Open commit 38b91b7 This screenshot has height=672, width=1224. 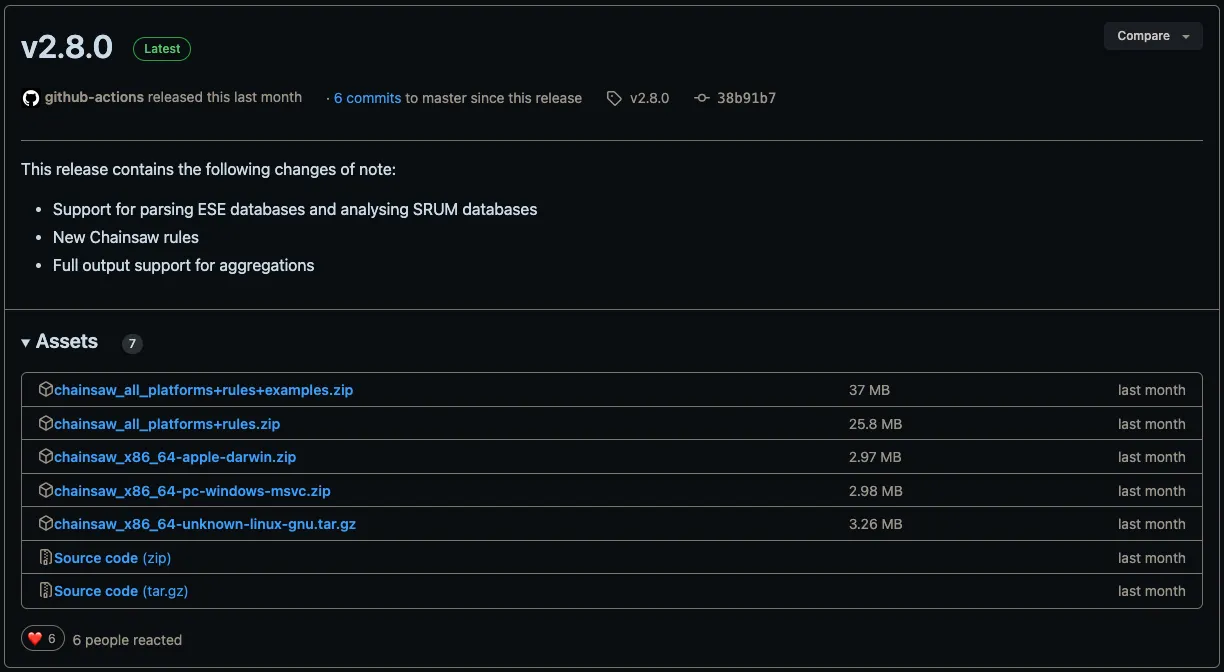(746, 98)
